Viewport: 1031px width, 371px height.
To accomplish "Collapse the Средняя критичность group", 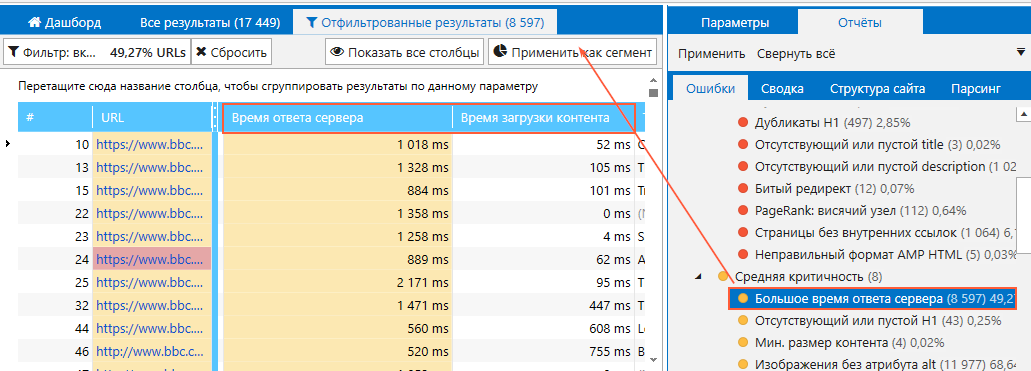I will [x=699, y=277].
